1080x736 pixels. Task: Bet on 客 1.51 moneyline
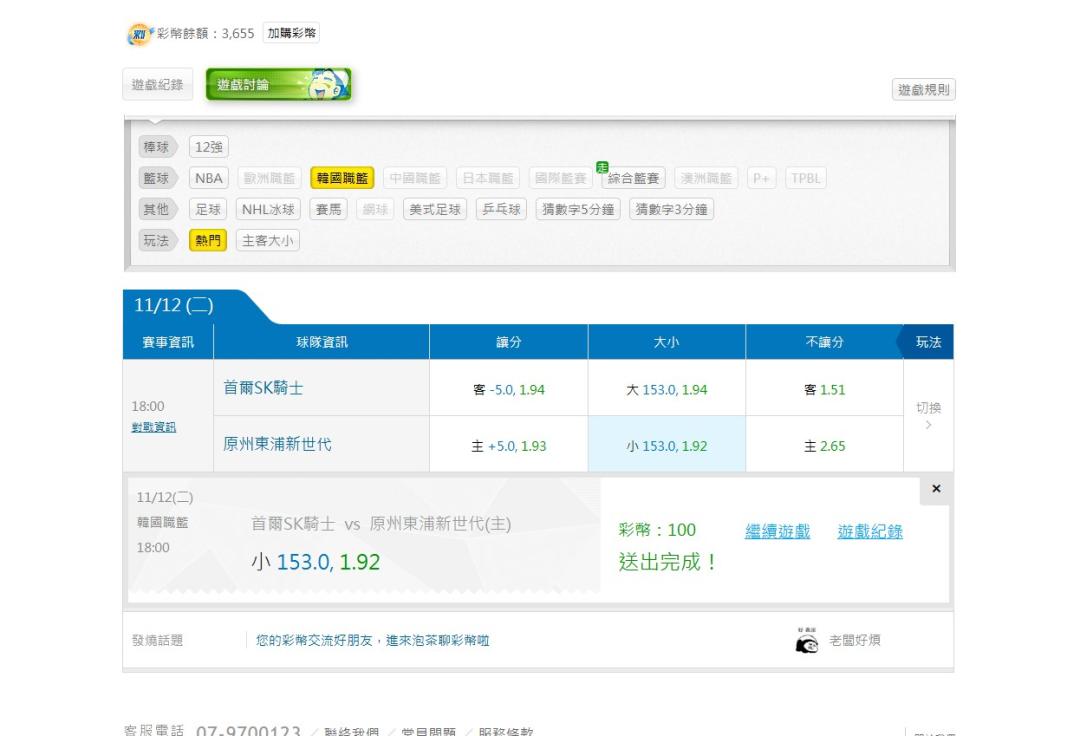click(824, 390)
